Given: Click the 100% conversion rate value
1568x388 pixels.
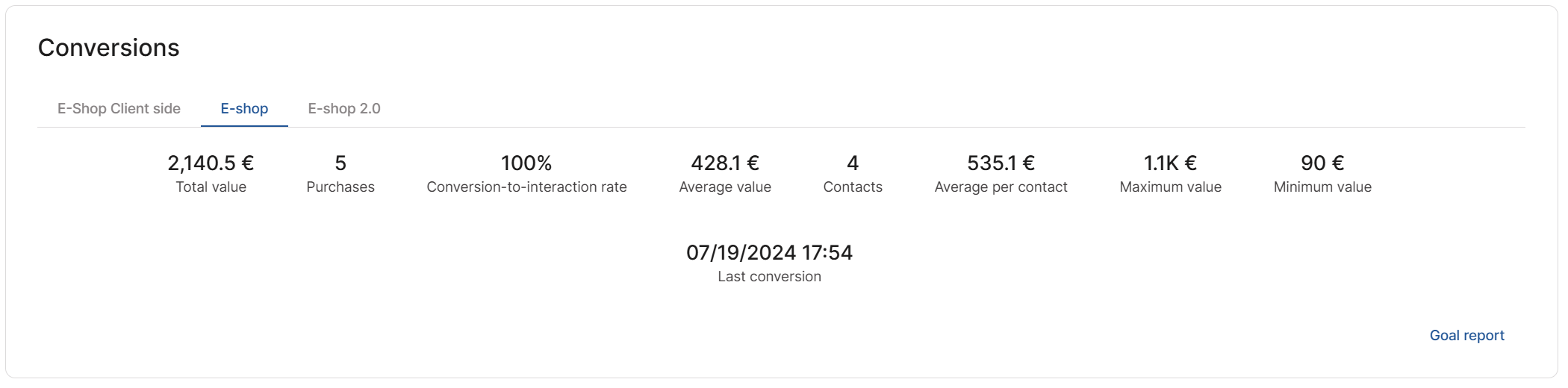Looking at the screenshot, I should pos(526,163).
